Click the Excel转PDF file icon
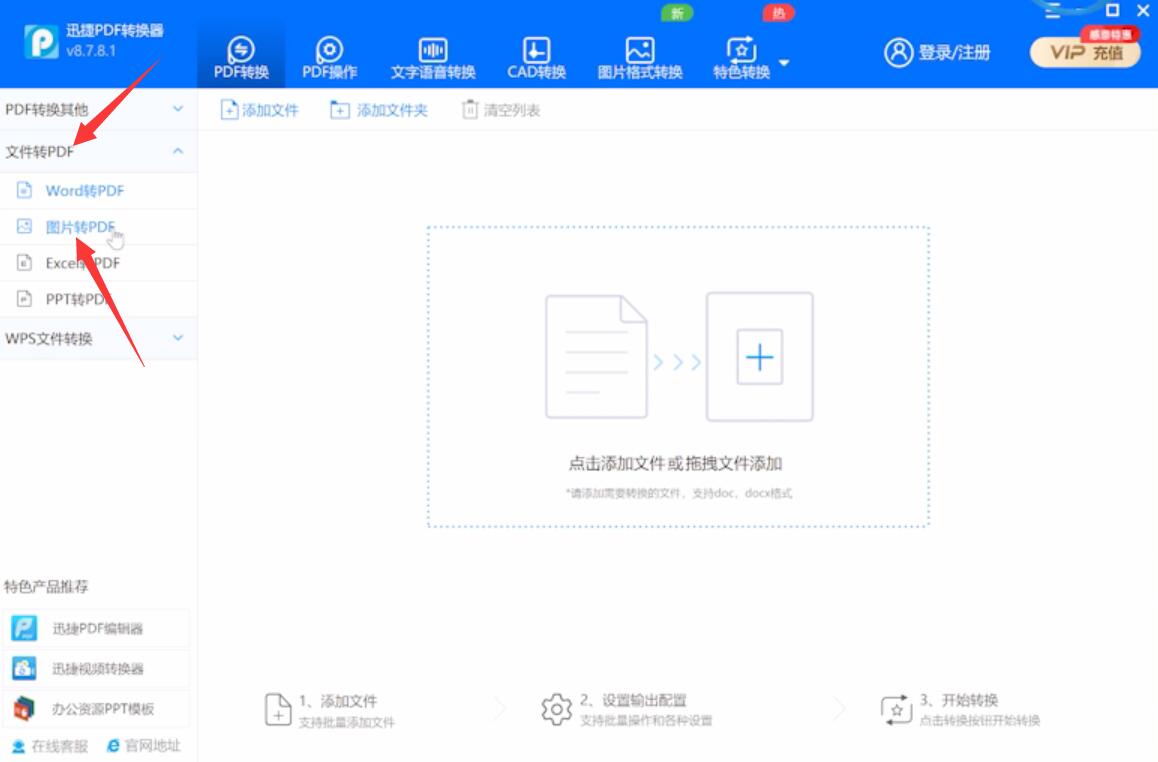The height and width of the screenshot is (762, 1158). (24, 262)
